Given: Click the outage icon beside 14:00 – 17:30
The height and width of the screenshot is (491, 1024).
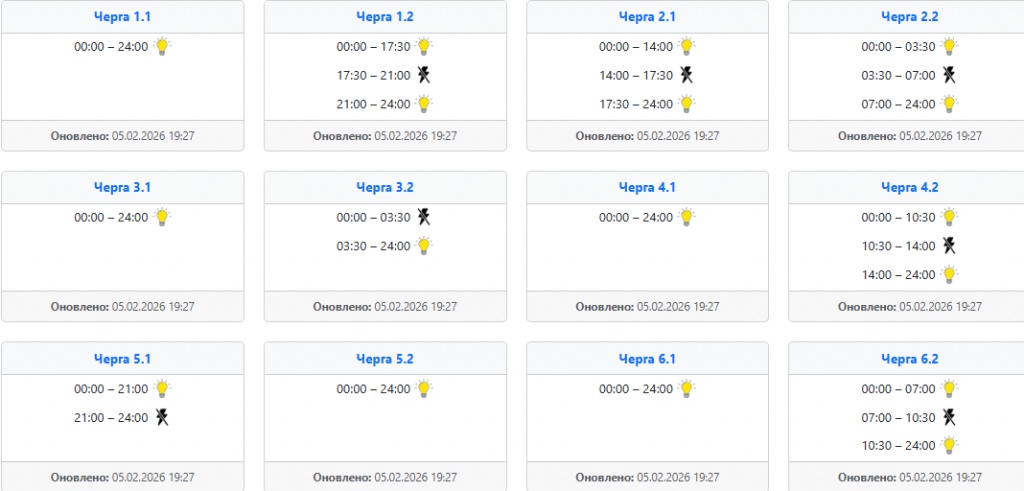Looking at the screenshot, I should click(686, 74).
